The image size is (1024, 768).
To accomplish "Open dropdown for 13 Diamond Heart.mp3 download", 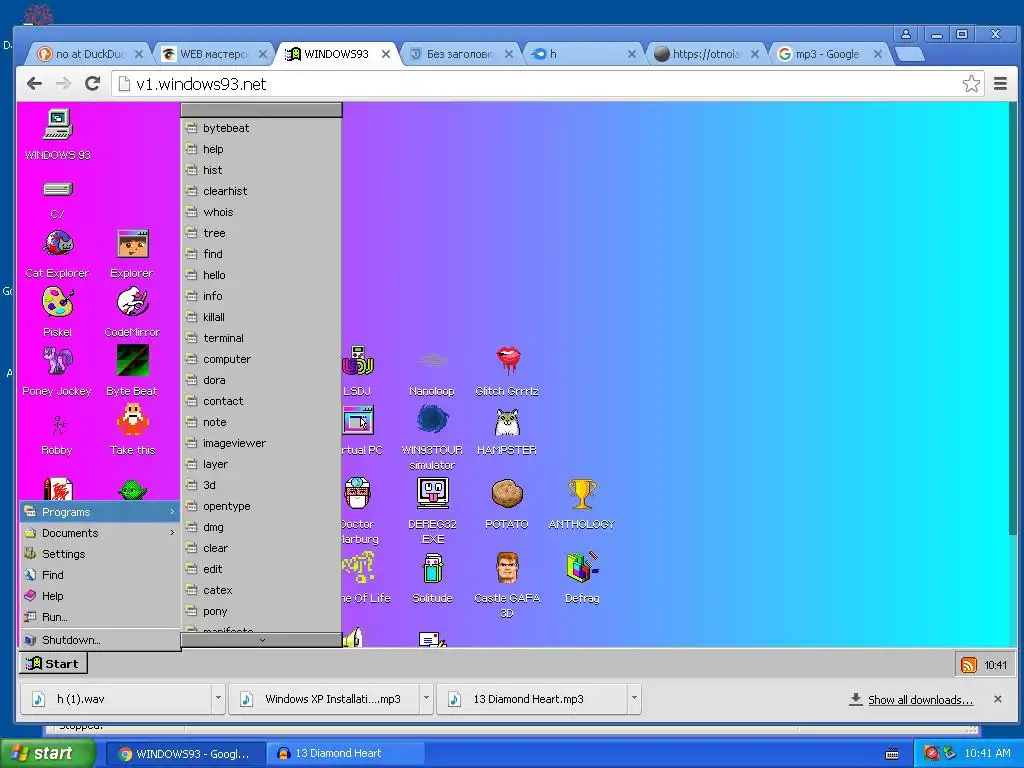I will [x=634, y=699].
